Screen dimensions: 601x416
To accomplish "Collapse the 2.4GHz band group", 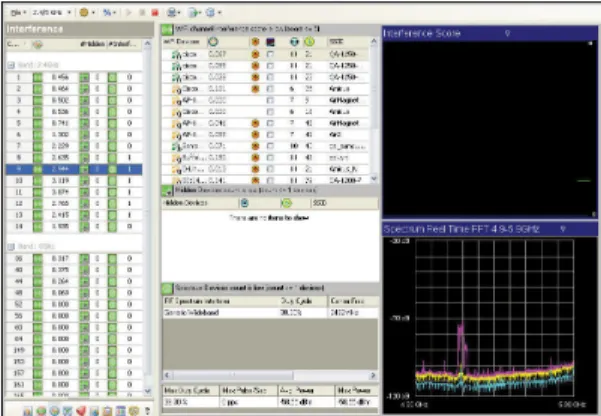I will click(x=11, y=65).
